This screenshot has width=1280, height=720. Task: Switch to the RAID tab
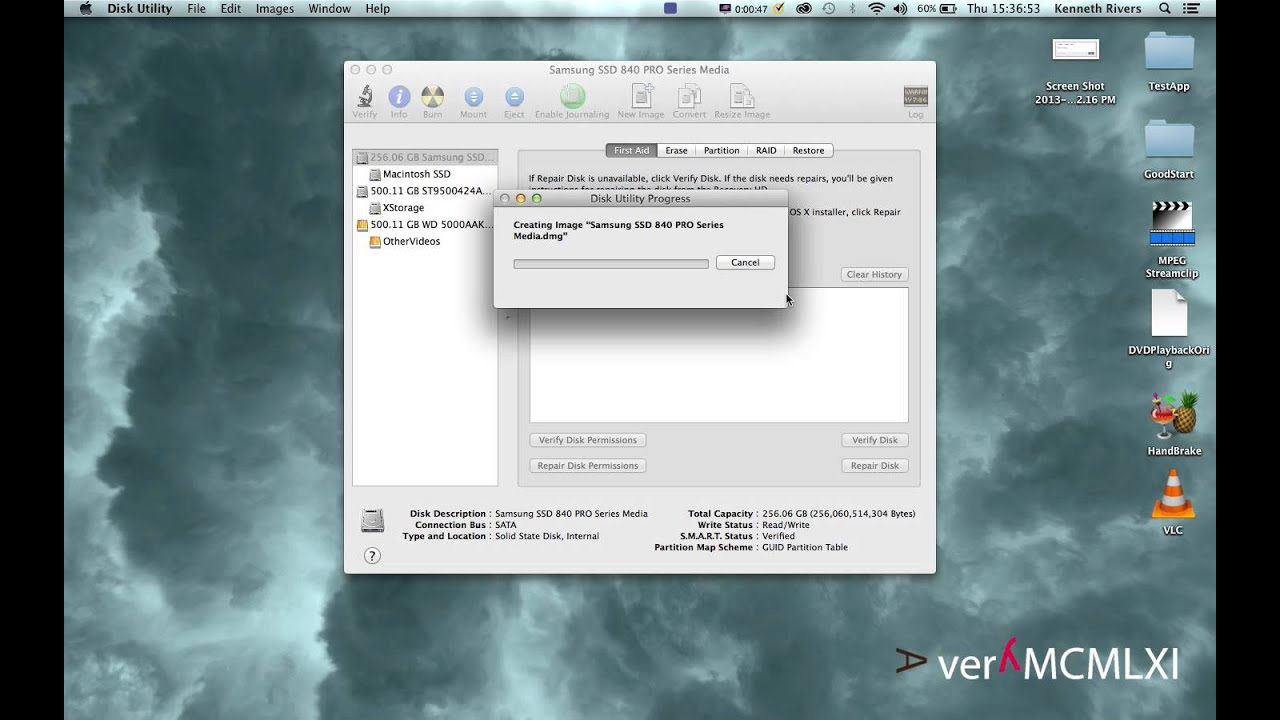(x=766, y=150)
